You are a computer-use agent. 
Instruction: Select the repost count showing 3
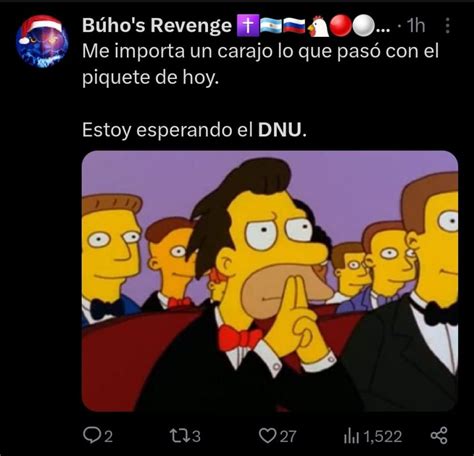(197, 436)
